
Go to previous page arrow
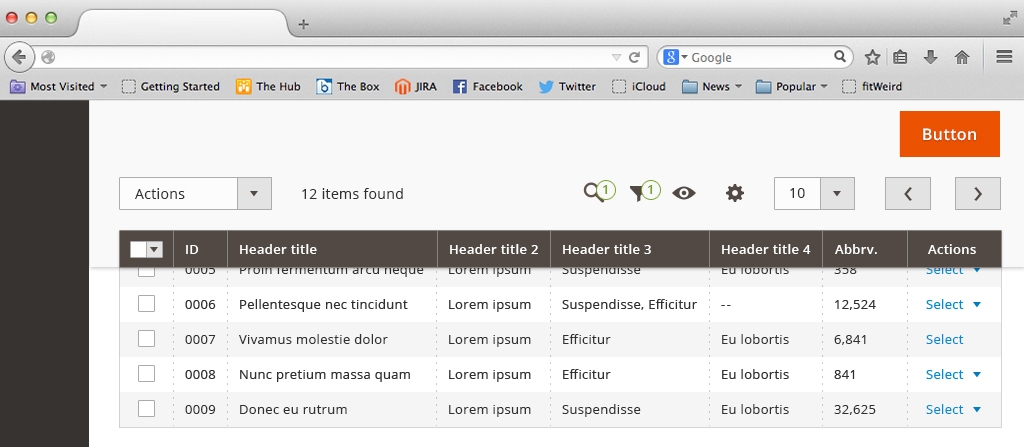[x=908, y=194]
